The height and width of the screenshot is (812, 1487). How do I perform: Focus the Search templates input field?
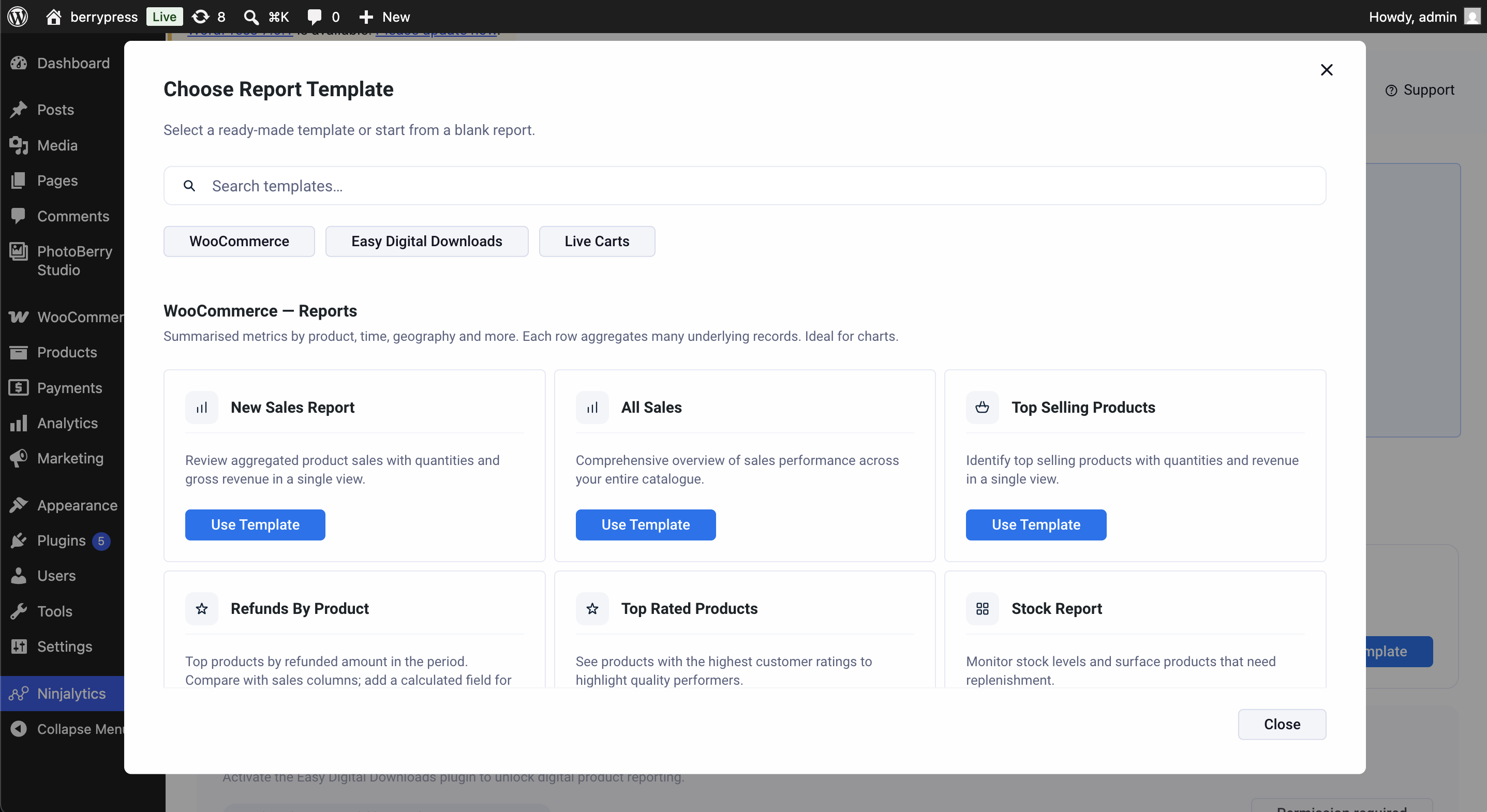(x=745, y=186)
